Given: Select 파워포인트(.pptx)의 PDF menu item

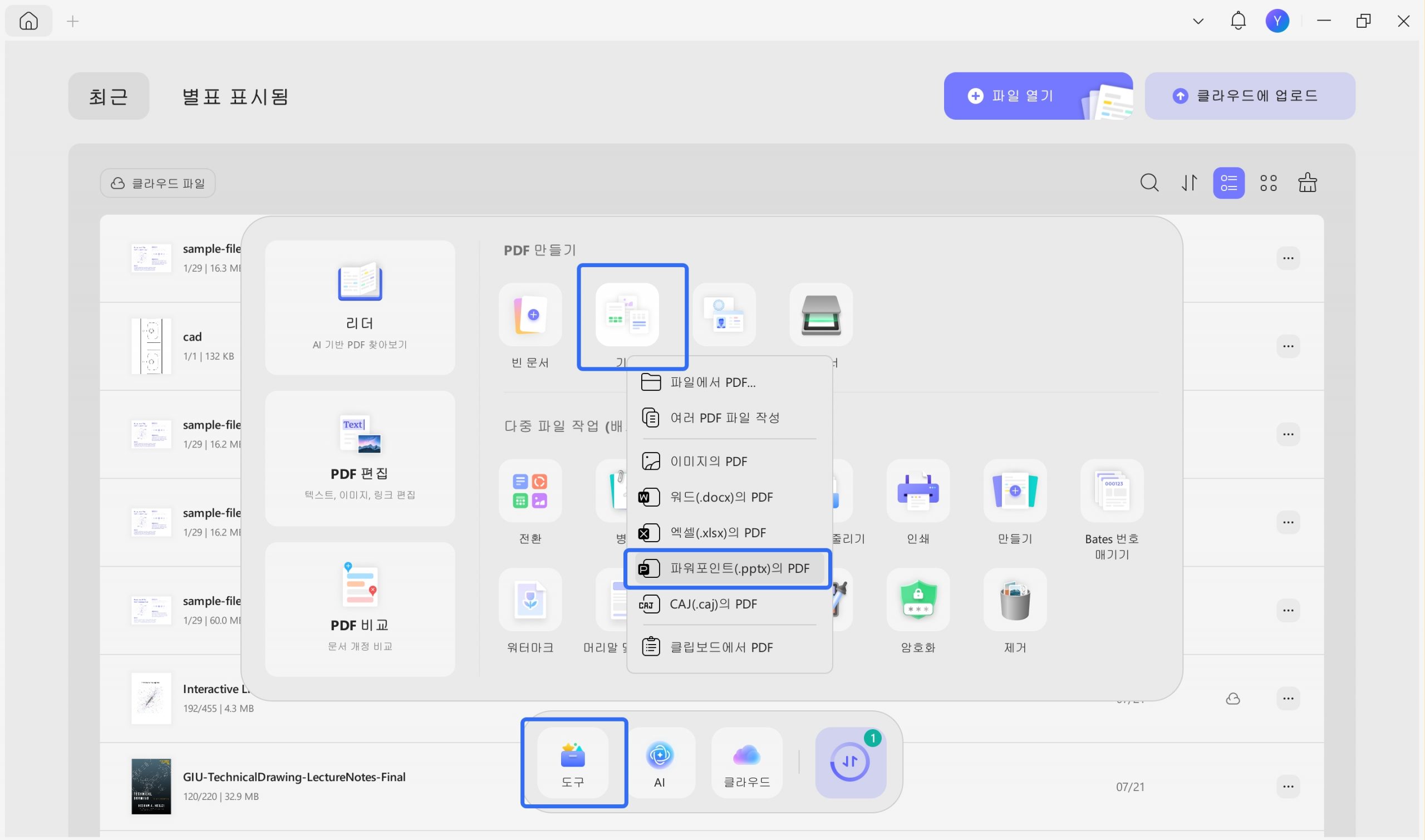Looking at the screenshot, I should tap(730, 568).
